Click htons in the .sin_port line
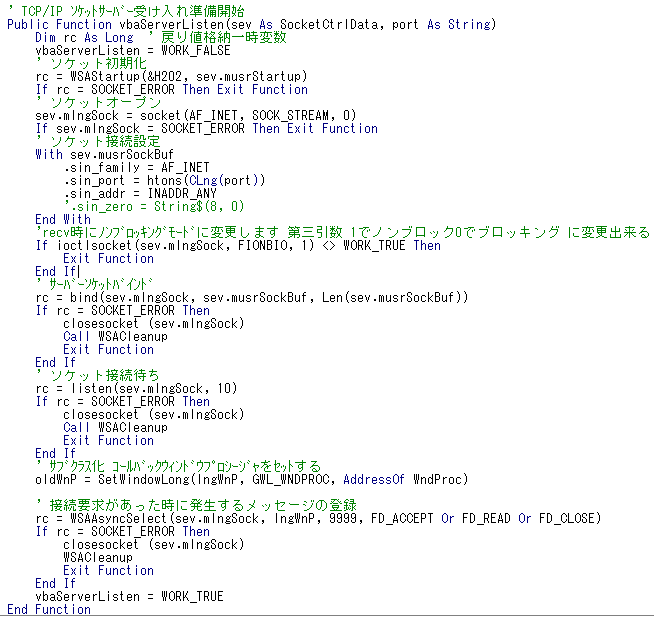The image size is (654, 618). coord(180,180)
